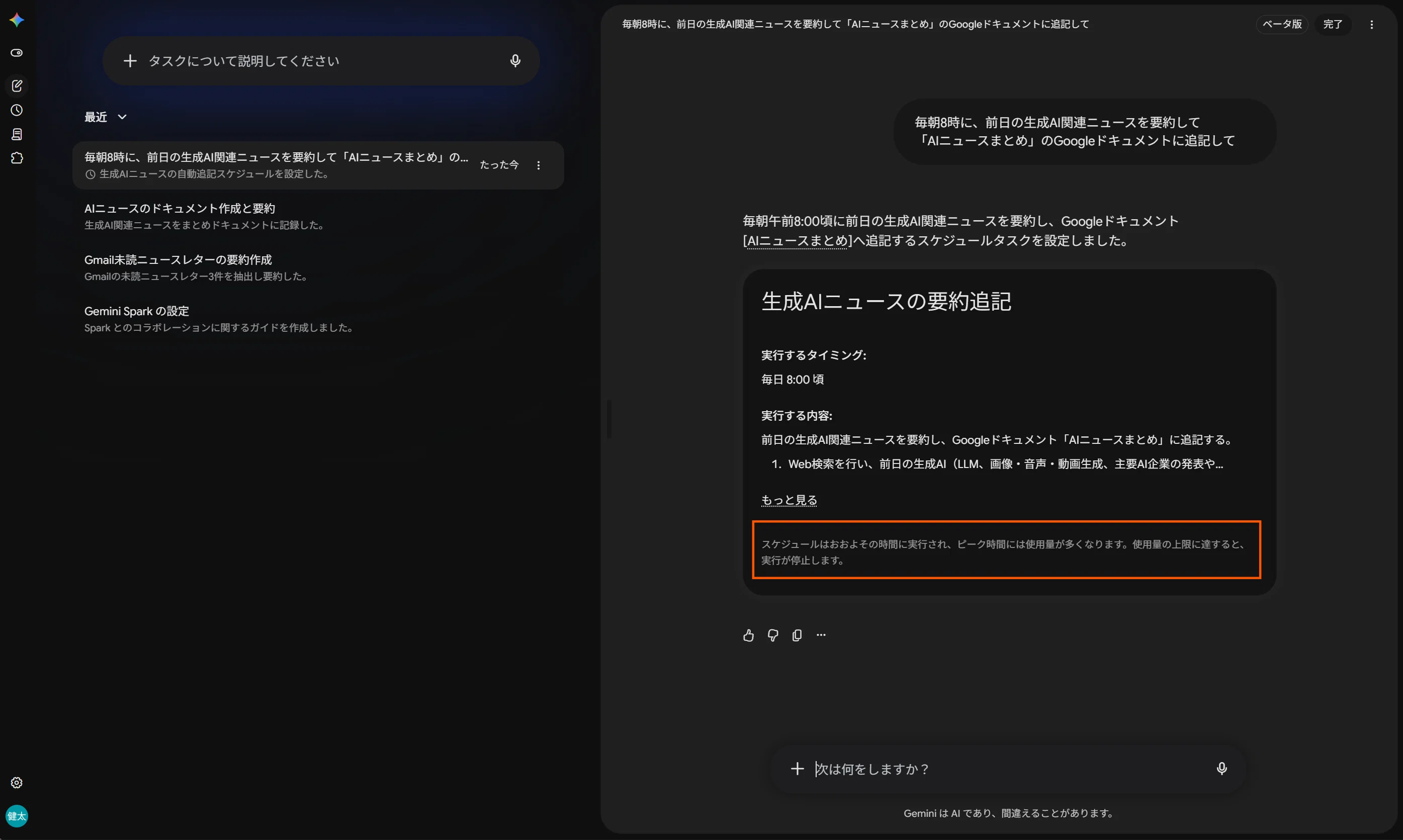
Task: Open task 毎朝8時に、前日の生成AI関連ニュース in list
Action: coord(318,165)
